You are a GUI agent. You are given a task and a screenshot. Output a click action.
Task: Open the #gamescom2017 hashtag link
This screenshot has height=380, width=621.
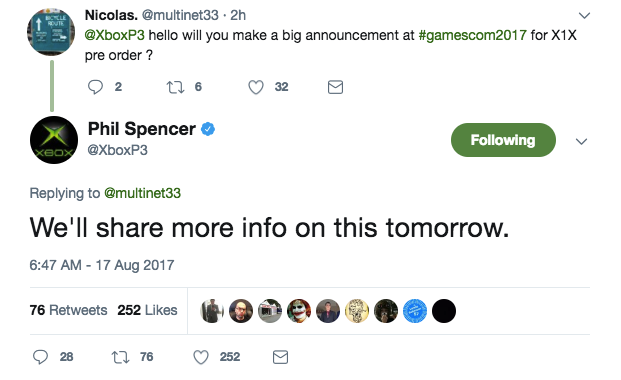click(472, 35)
